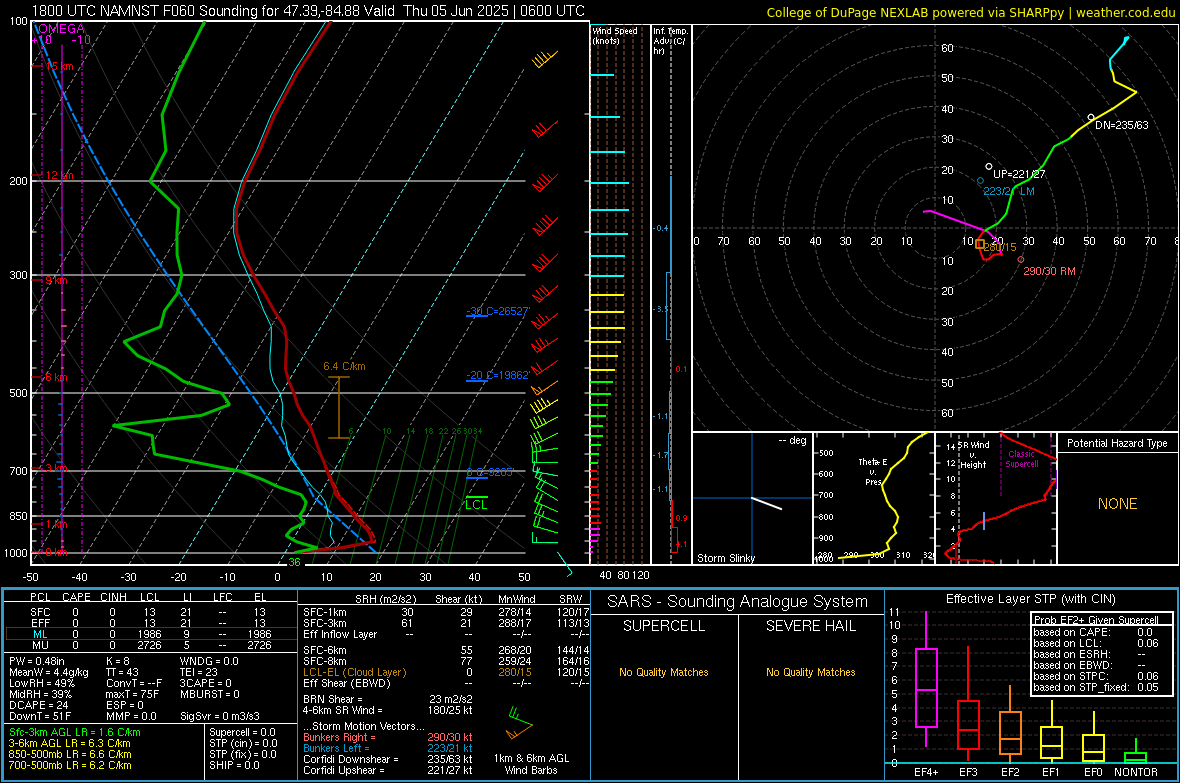The height and width of the screenshot is (783, 1180).
Task: Click the SFC-1km row label
Action: pos(325,612)
